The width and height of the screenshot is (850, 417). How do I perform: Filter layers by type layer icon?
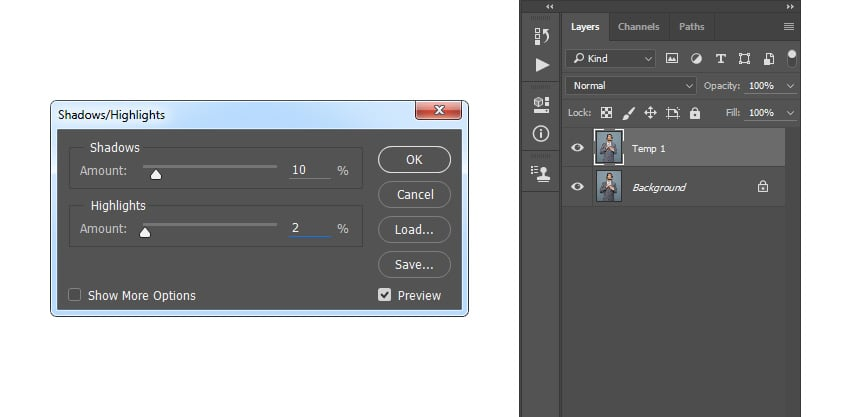pyautogui.click(x=720, y=59)
